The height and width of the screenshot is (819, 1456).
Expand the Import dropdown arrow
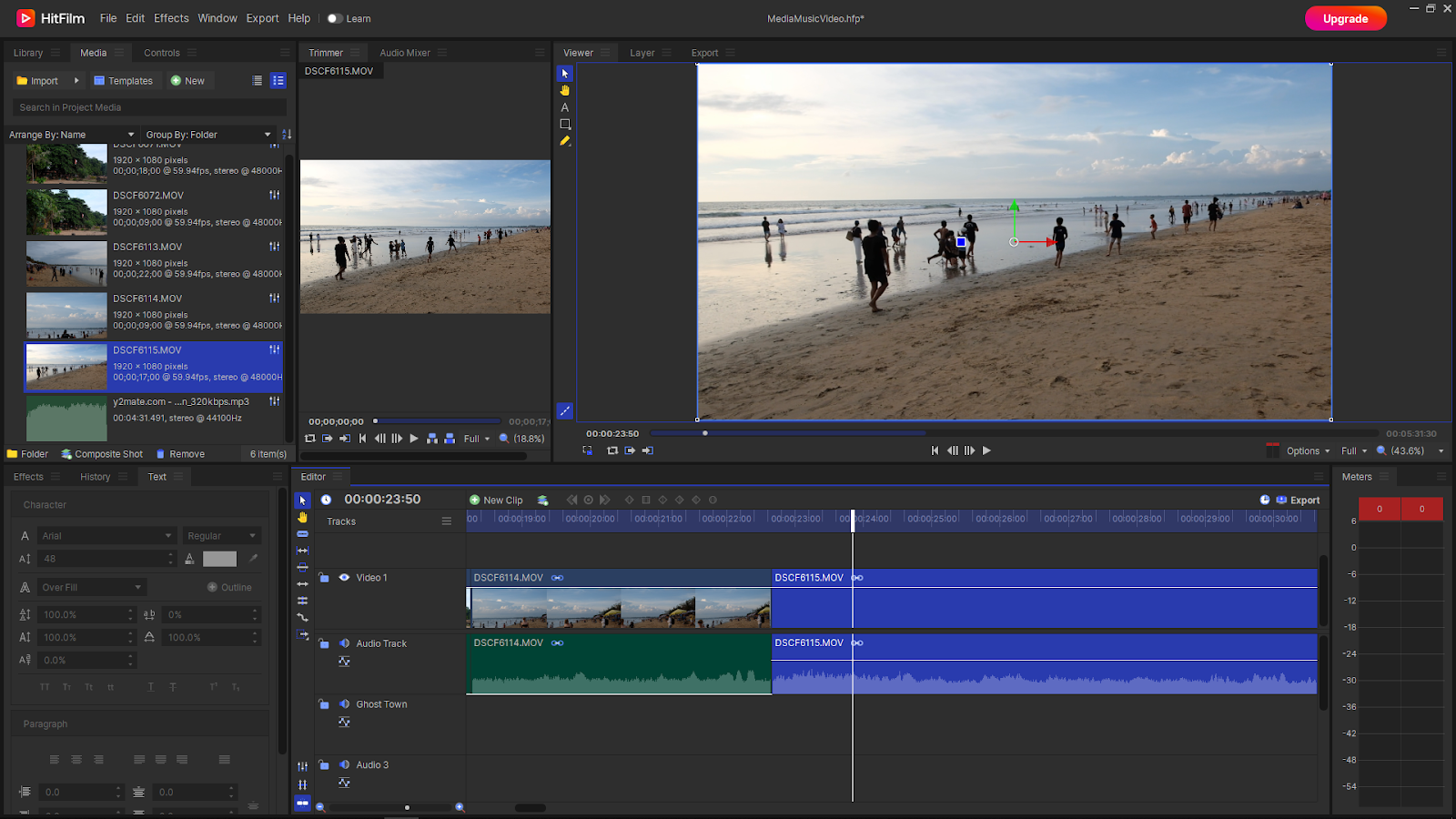click(76, 80)
